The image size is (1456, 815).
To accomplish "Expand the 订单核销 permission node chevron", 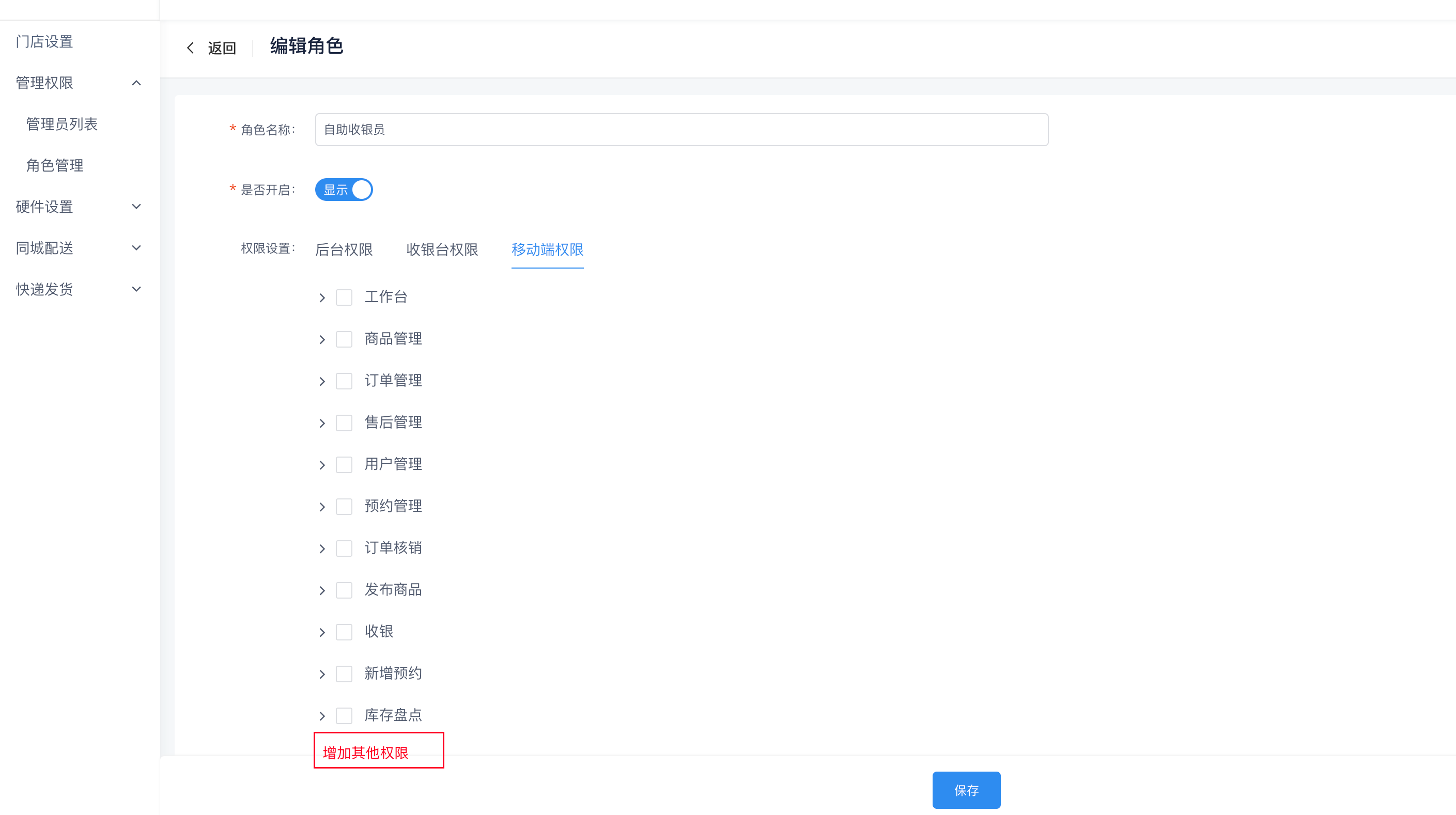I will click(322, 549).
